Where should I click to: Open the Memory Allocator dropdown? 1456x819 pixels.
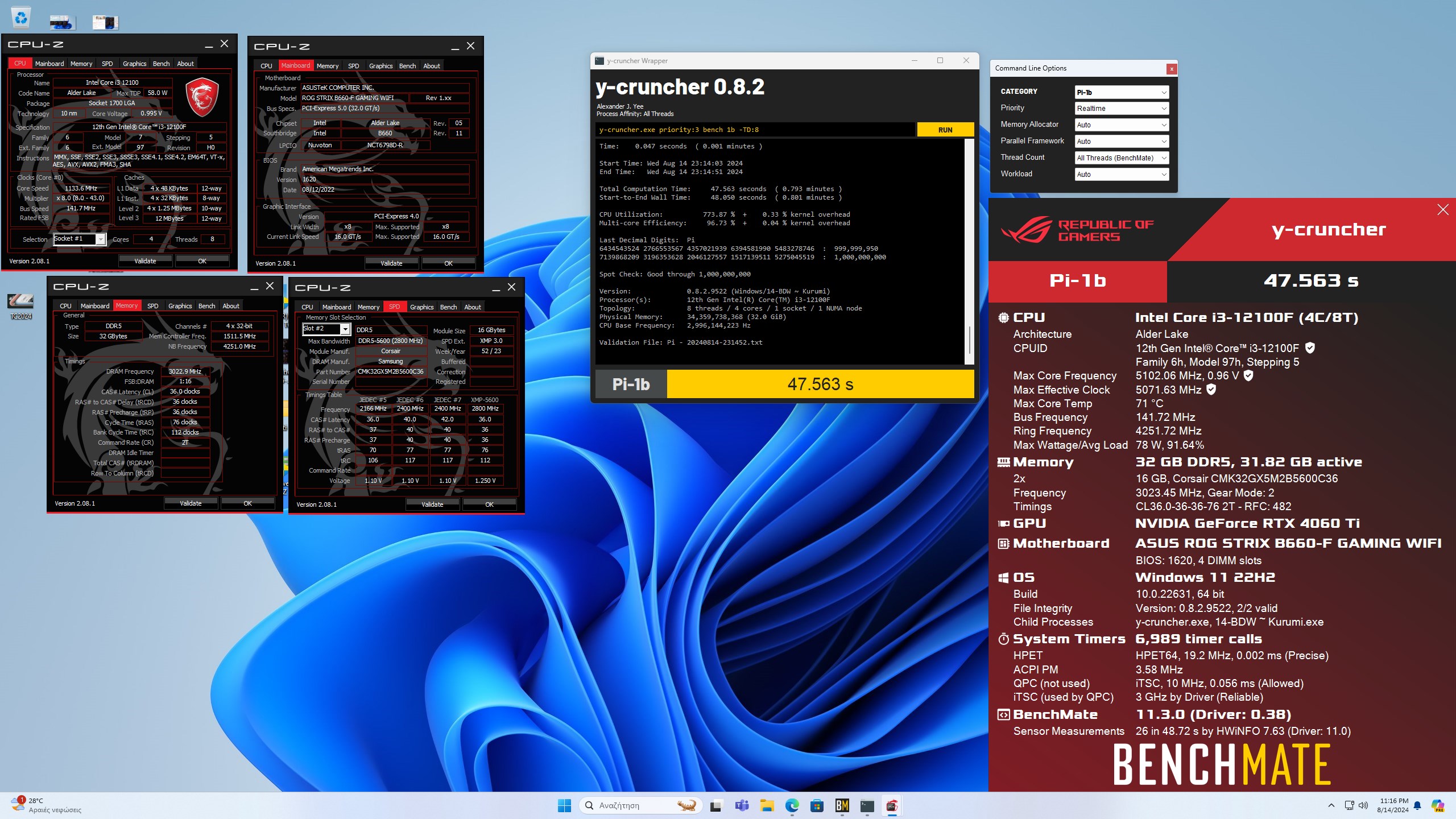click(1122, 125)
